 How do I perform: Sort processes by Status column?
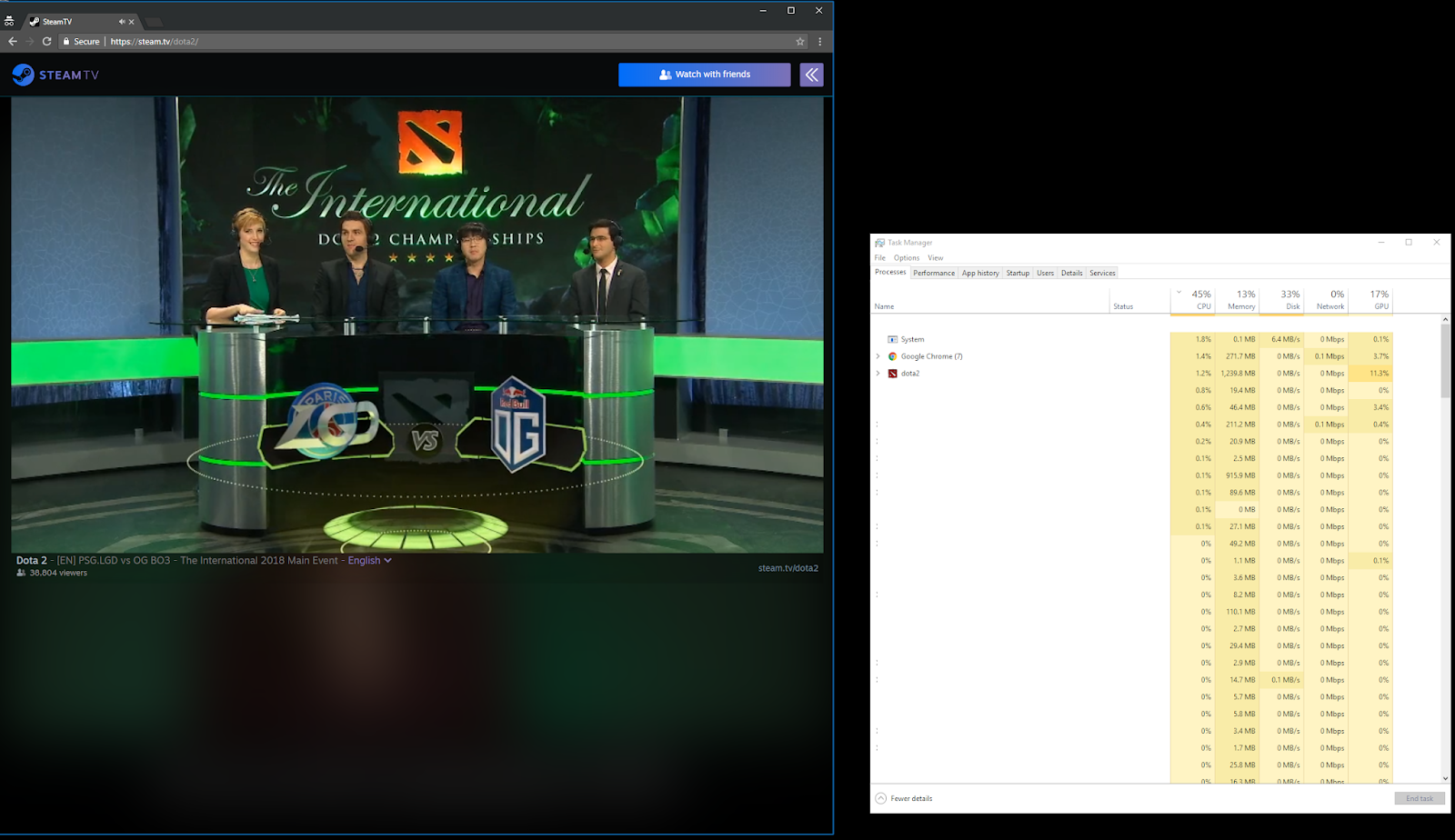click(x=1139, y=300)
